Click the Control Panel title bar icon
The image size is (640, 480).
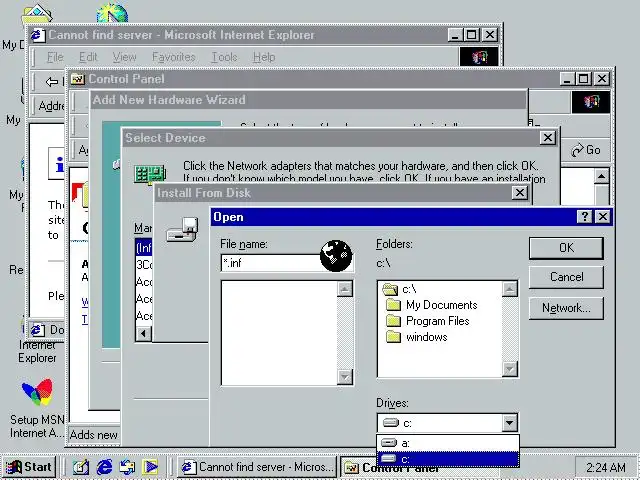pyautogui.click(x=77, y=79)
